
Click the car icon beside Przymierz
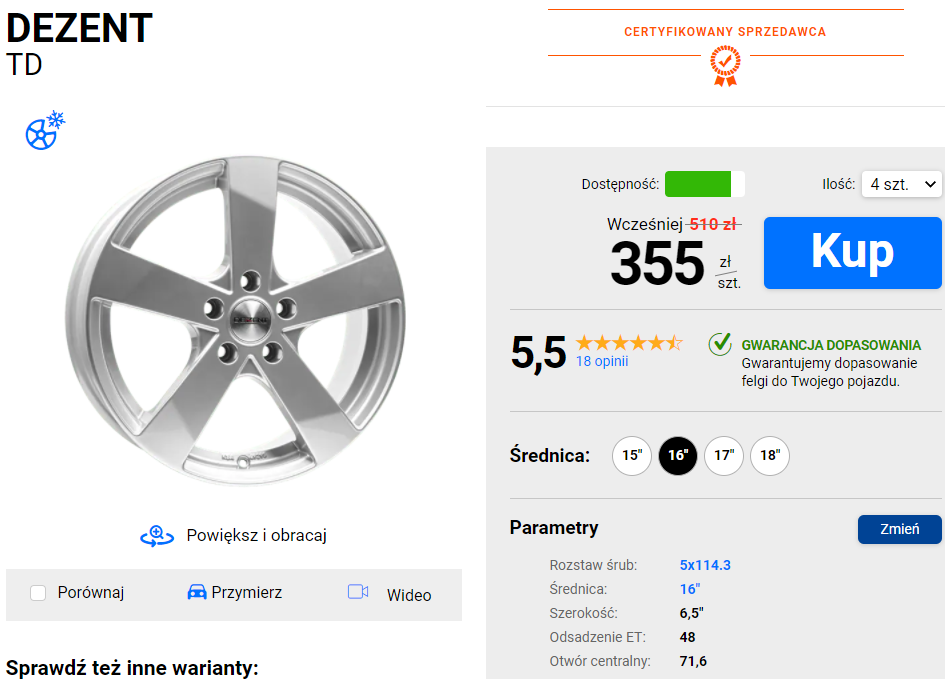pos(196,592)
